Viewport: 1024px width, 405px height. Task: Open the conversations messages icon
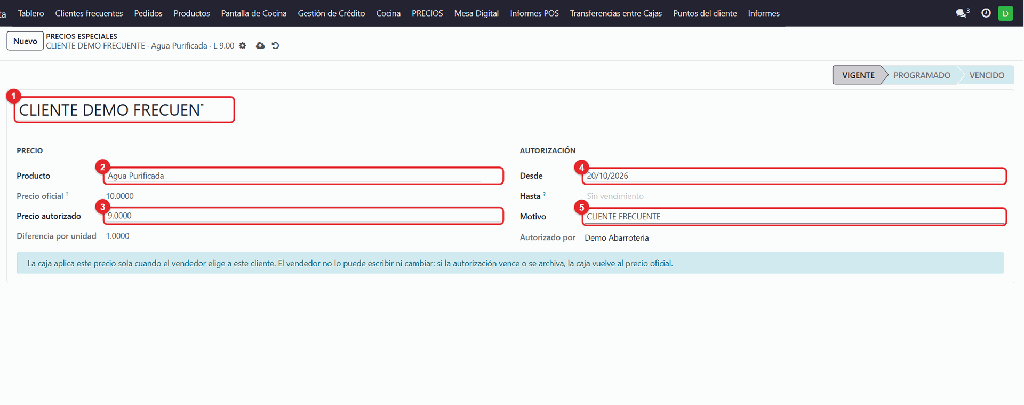[962, 13]
